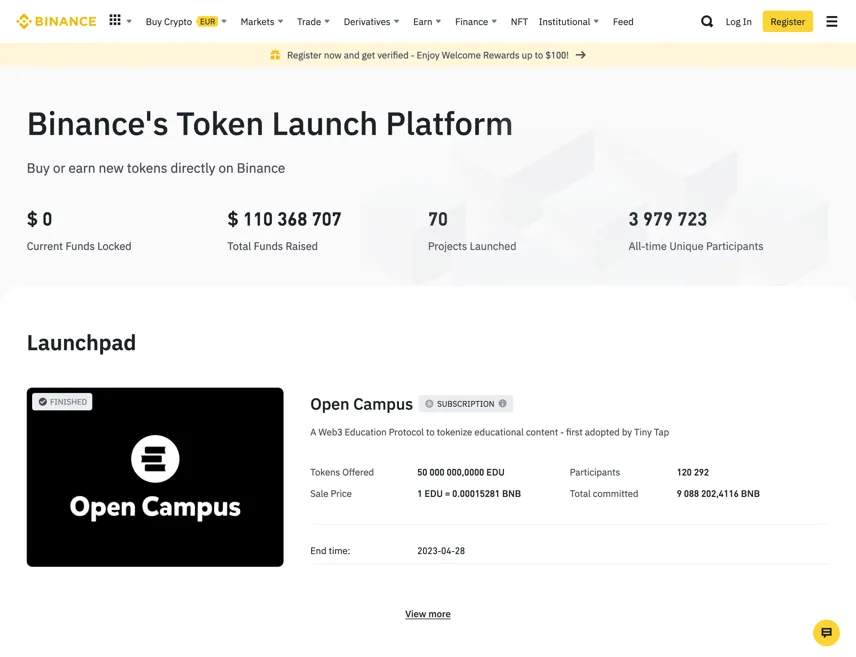This screenshot has width=856, height=657.
Task: Open the Earn dropdown menu
Action: click(x=426, y=21)
